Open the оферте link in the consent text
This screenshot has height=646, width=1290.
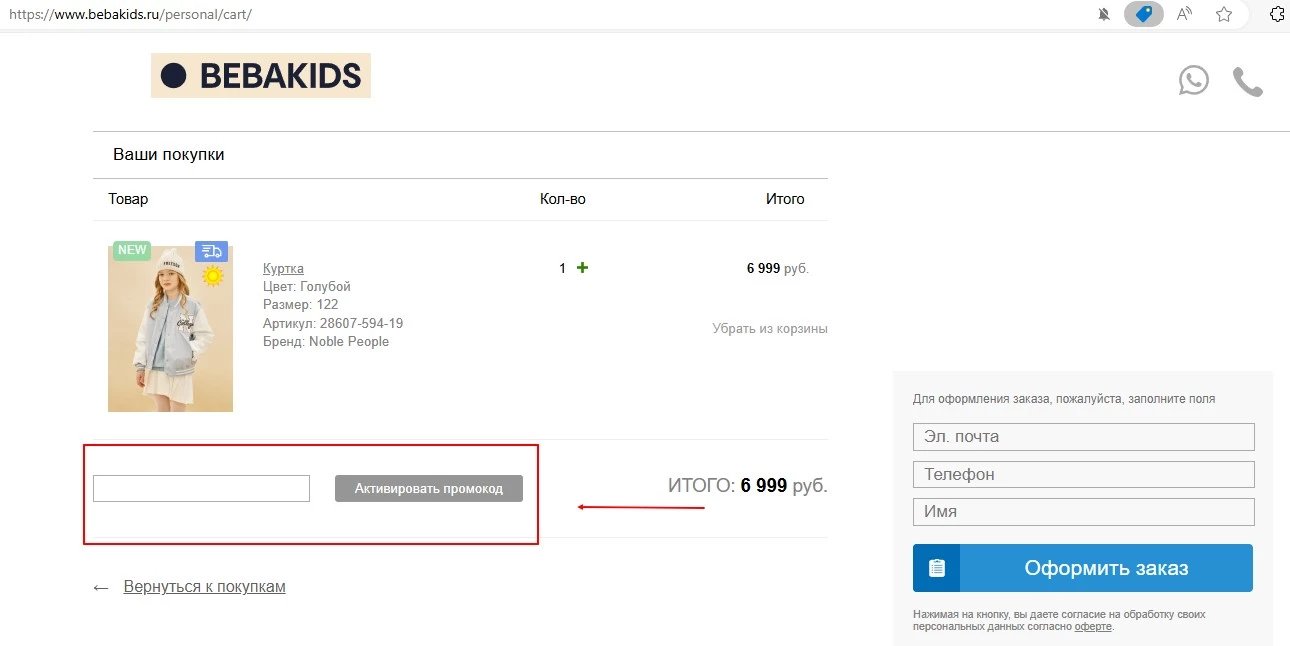(x=1091, y=625)
